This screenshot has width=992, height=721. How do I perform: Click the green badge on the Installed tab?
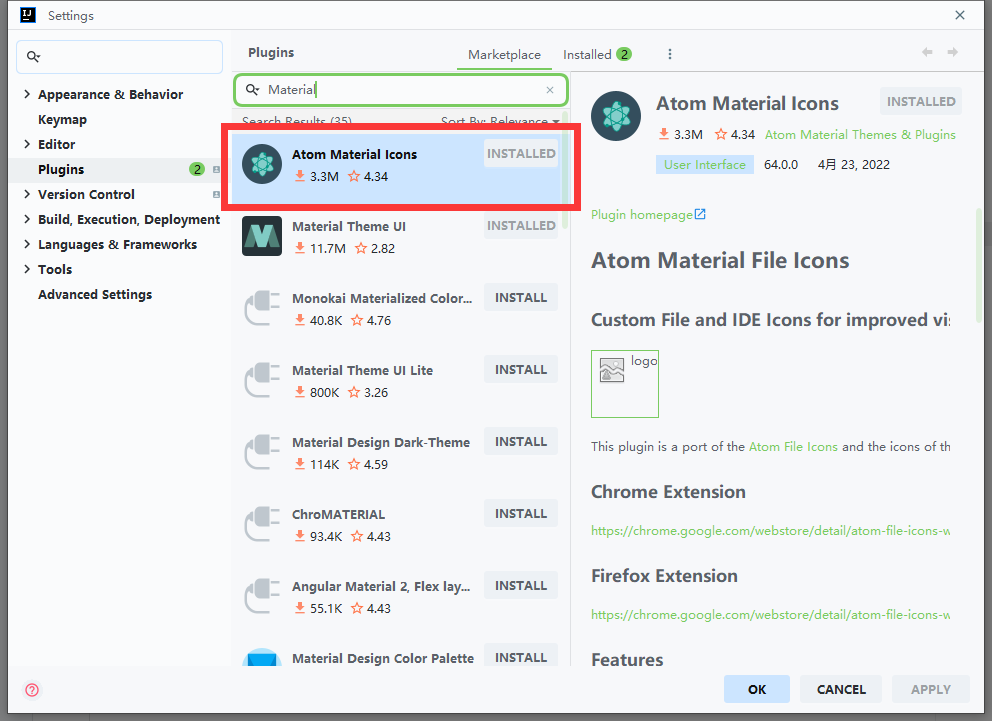pyautogui.click(x=624, y=54)
